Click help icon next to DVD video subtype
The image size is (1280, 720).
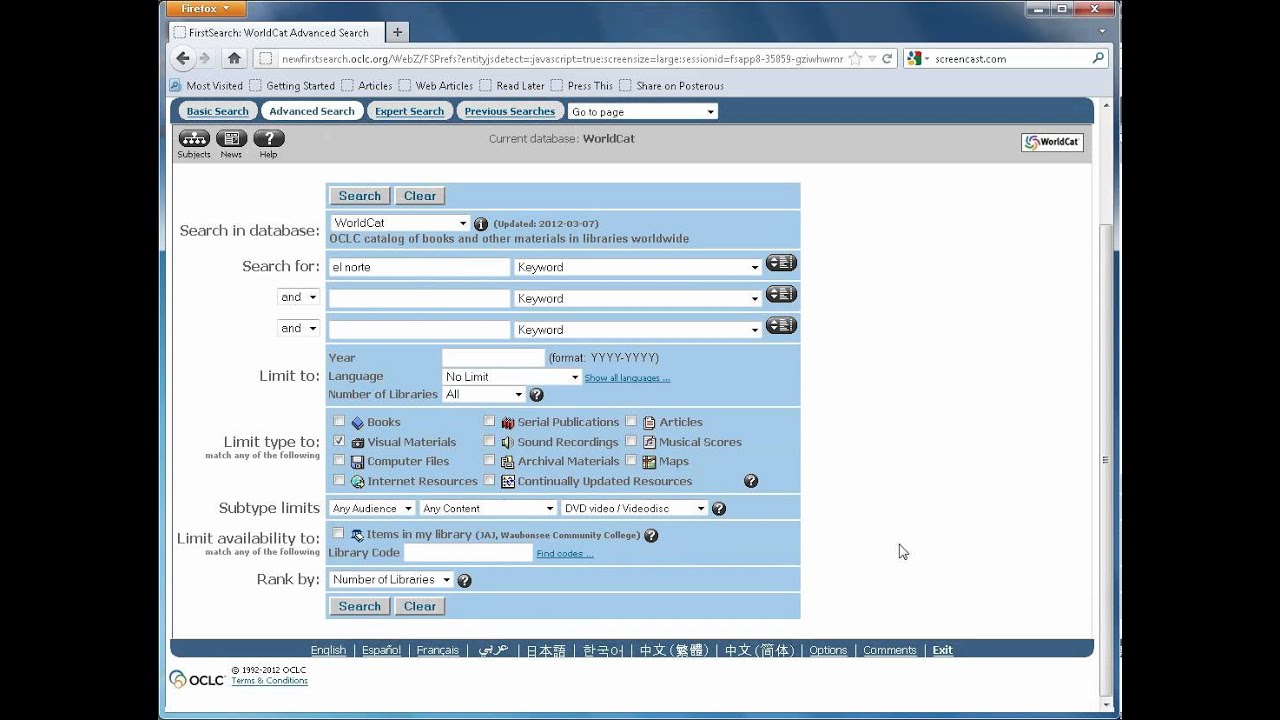tap(718, 509)
